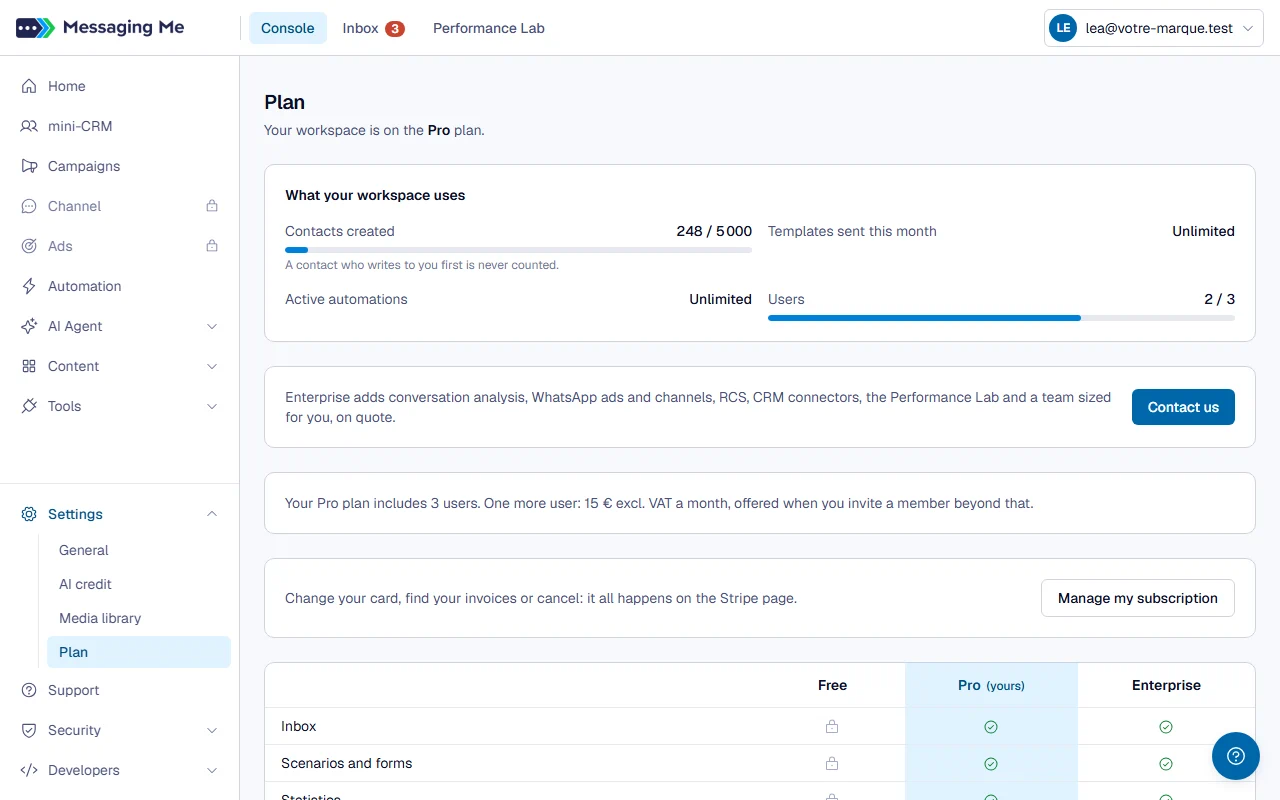Screen dimensions: 1280x800
Task: Click the Contacts created progress bar
Action: pos(518,250)
